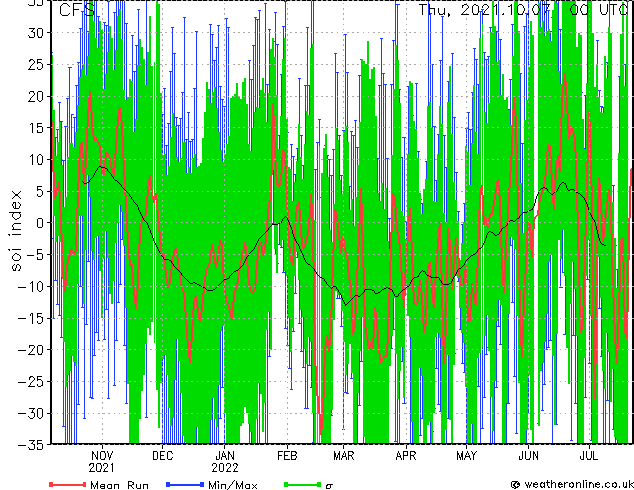Screen dimensions: 634x490
Task: Click the '2021' year label under NOV
Action: click(101, 468)
